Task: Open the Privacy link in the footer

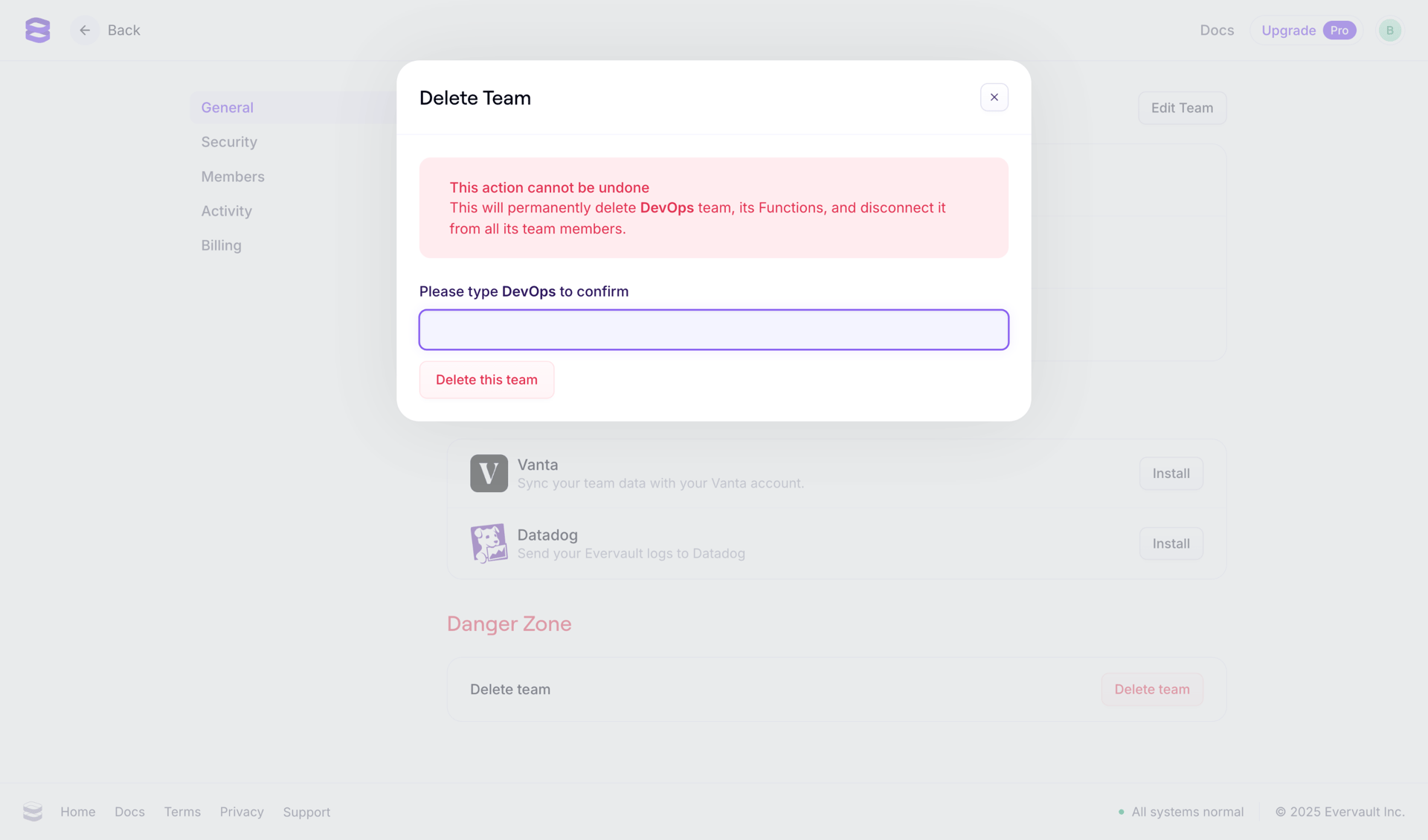Action: [242, 812]
